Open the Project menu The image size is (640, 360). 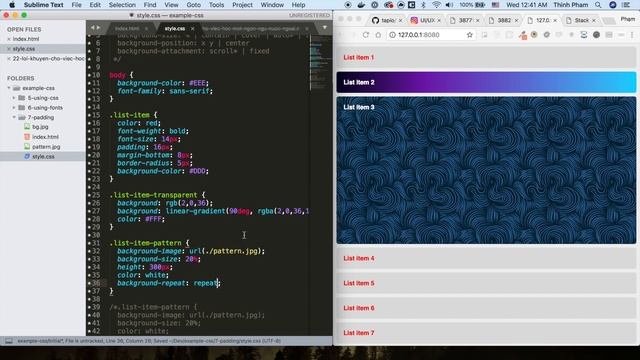242,5
